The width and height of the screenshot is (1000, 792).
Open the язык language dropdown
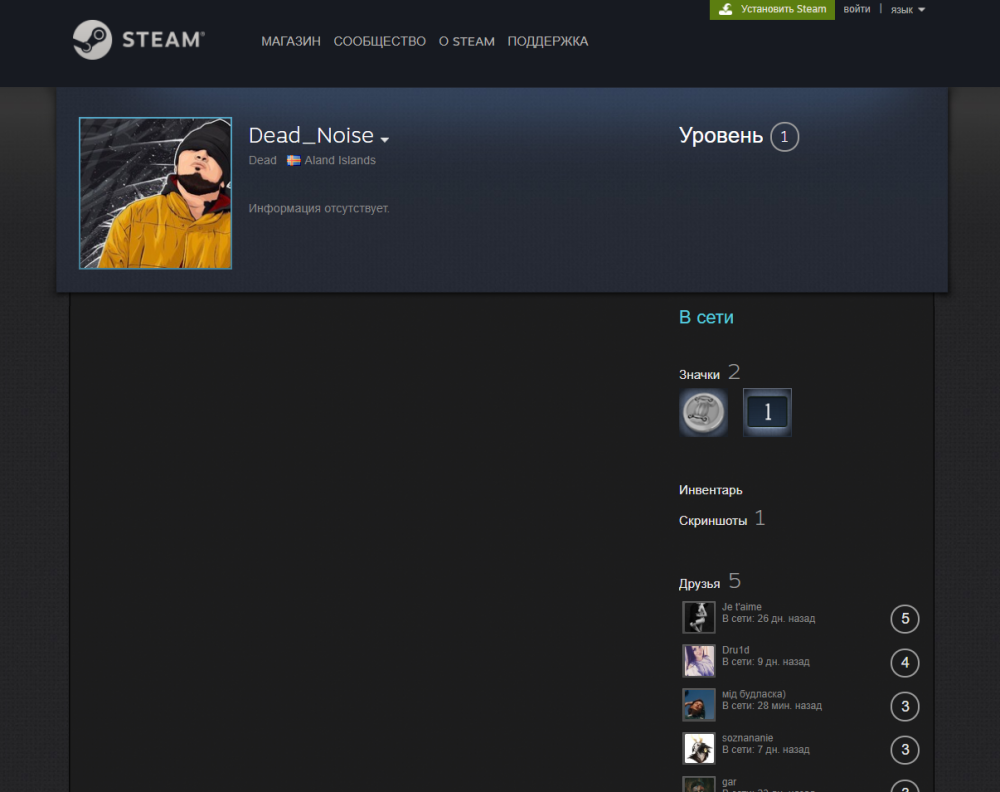[x=908, y=10]
